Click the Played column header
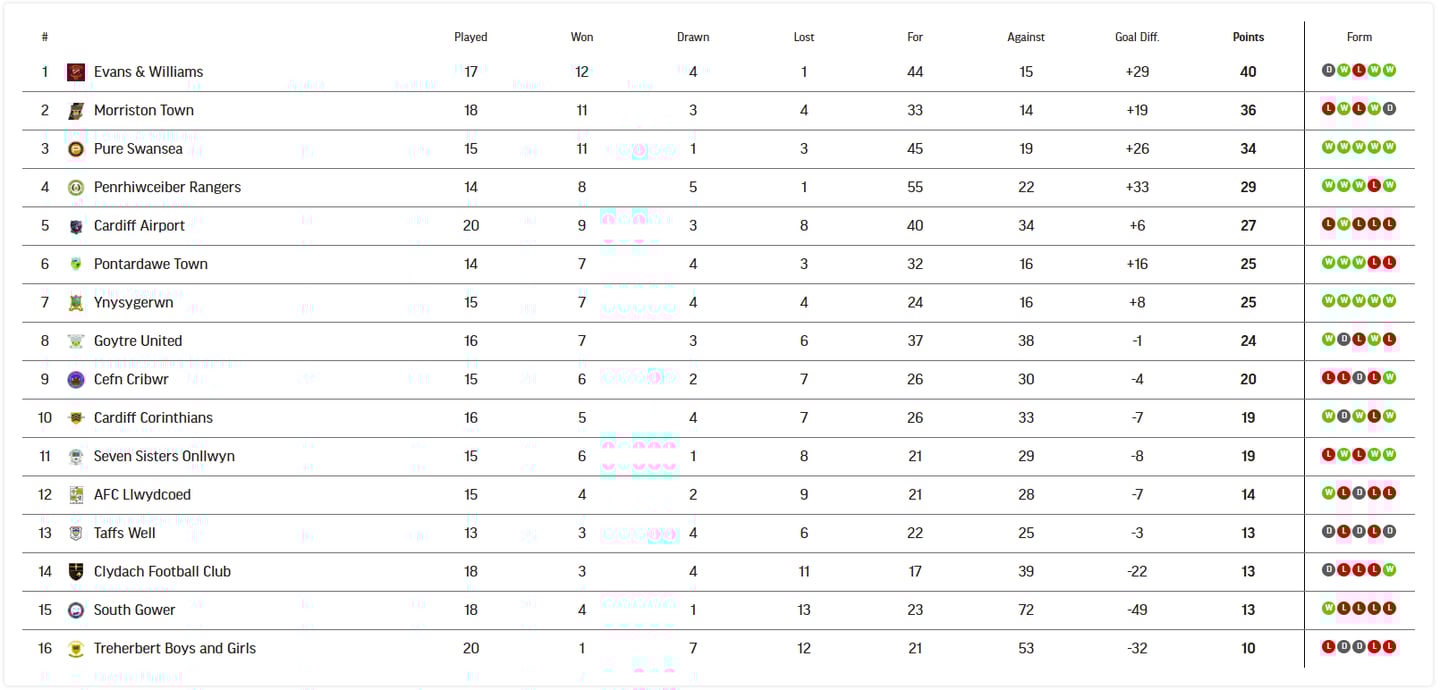 pyautogui.click(x=471, y=37)
